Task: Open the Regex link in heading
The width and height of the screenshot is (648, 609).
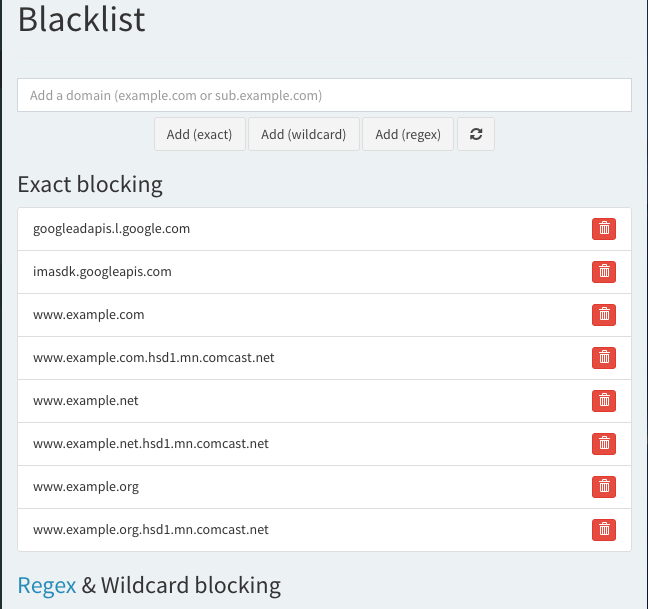Action: tap(47, 585)
